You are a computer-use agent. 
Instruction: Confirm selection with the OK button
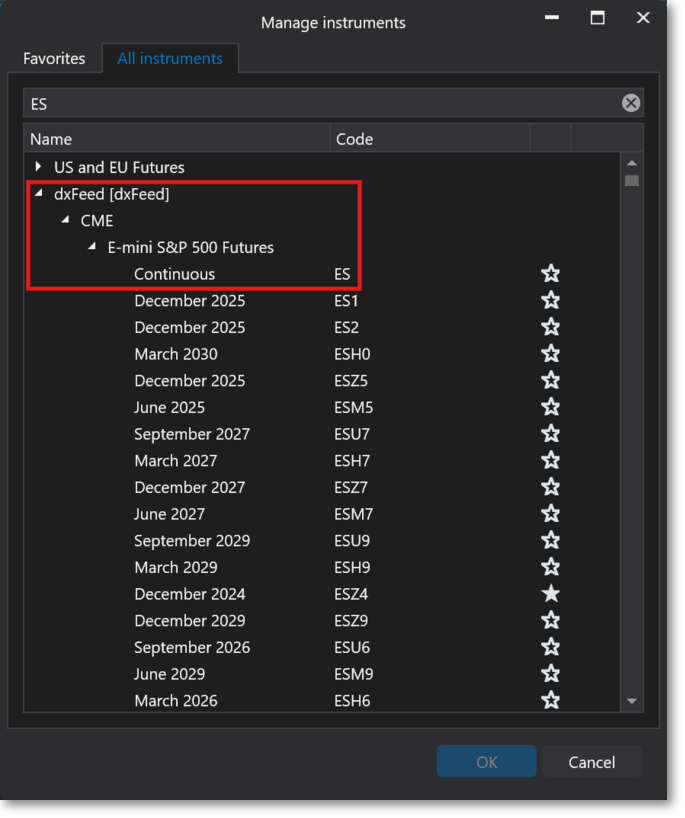pos(486,761)
